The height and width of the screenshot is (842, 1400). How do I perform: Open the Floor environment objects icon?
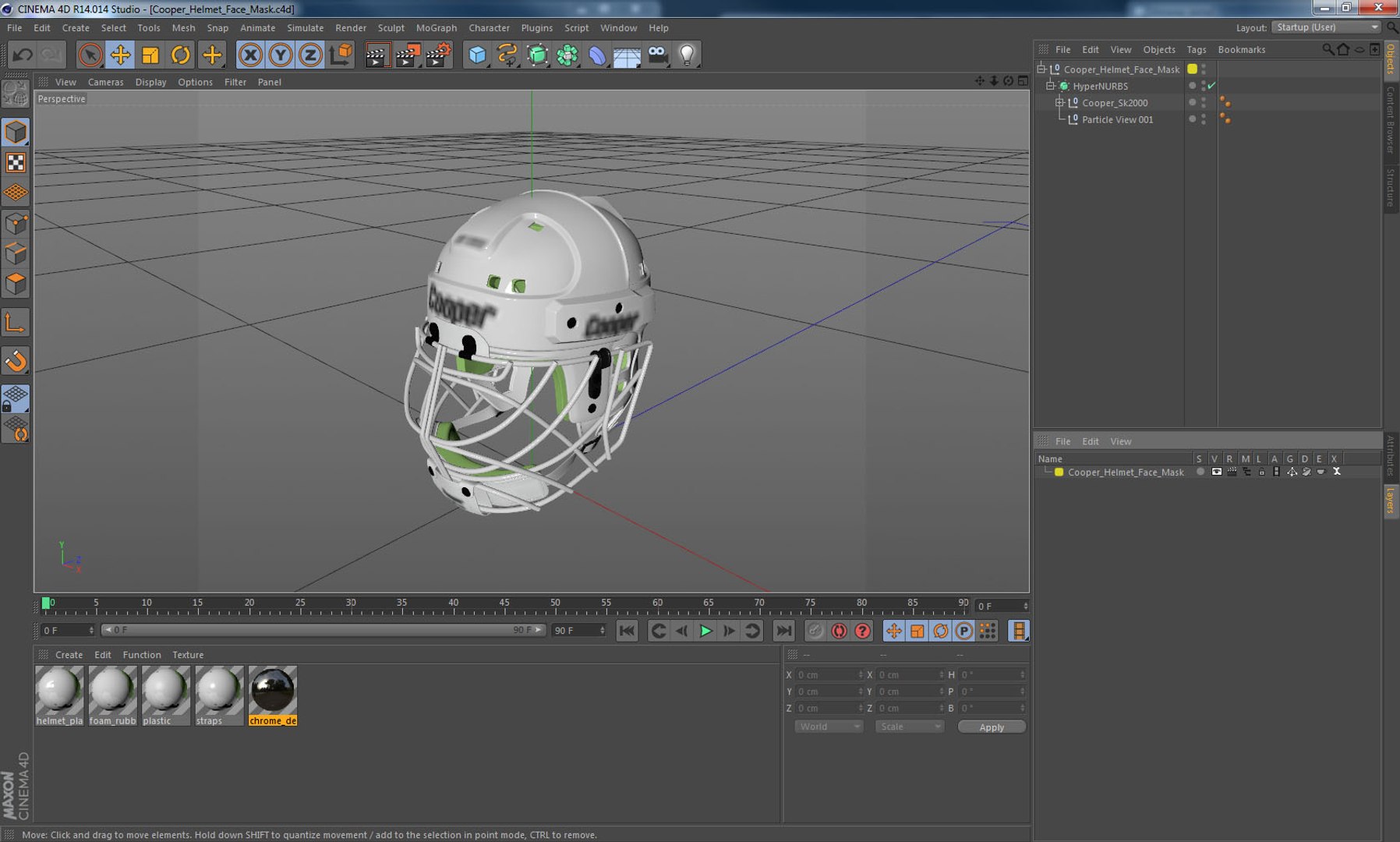pos(627,55)
